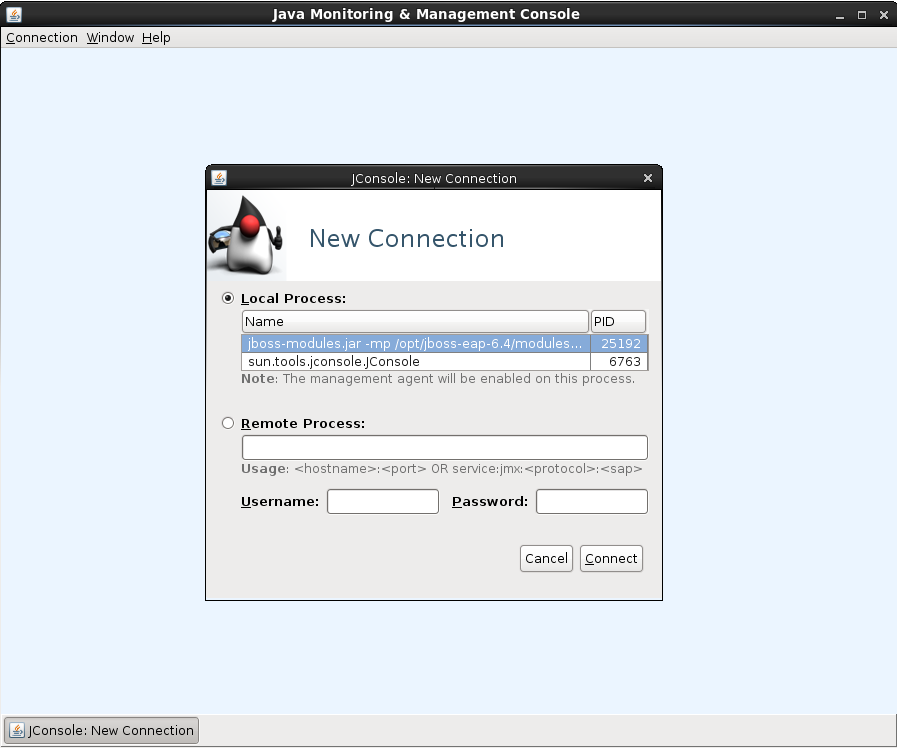Focus the Username input field
Image resolution: width=897 pixels, height=748 pixels.
point(383,502)
